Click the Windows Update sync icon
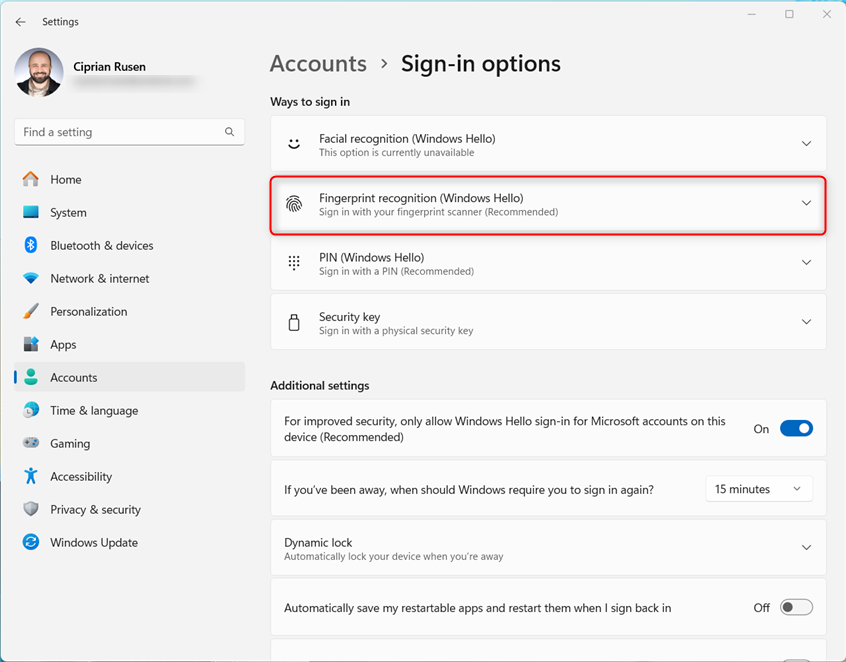Image resolution: width=846 pixels, height=662 pixels. click(x=31, y=542)
